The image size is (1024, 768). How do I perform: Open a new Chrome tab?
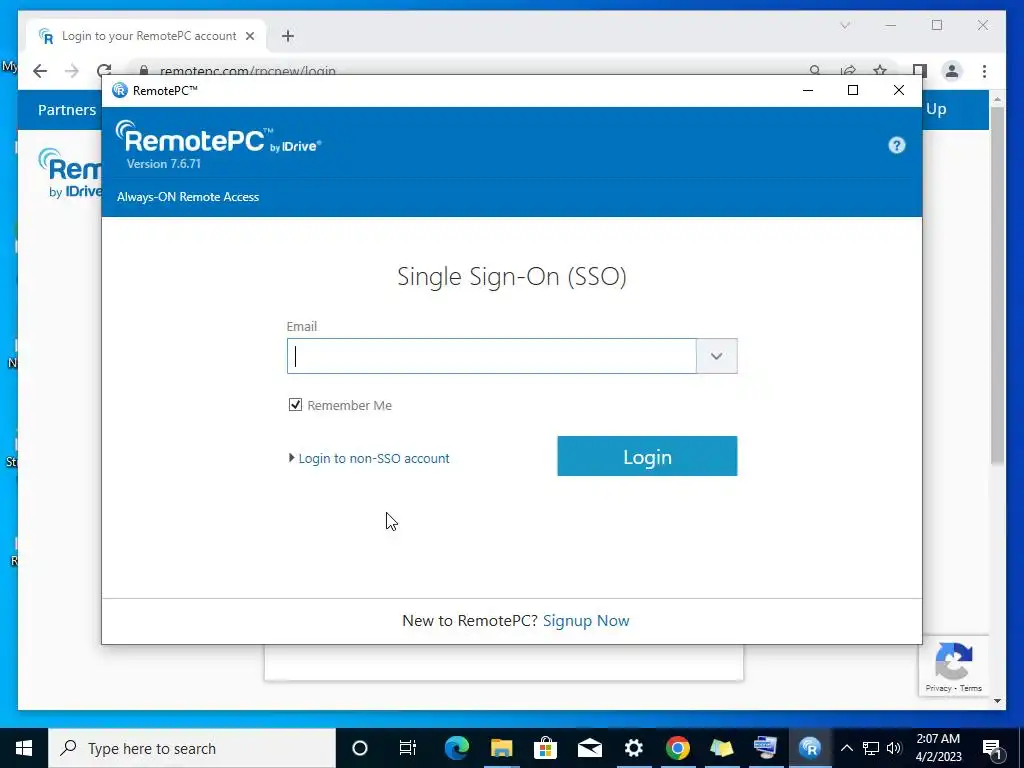(x=287, y=36)
